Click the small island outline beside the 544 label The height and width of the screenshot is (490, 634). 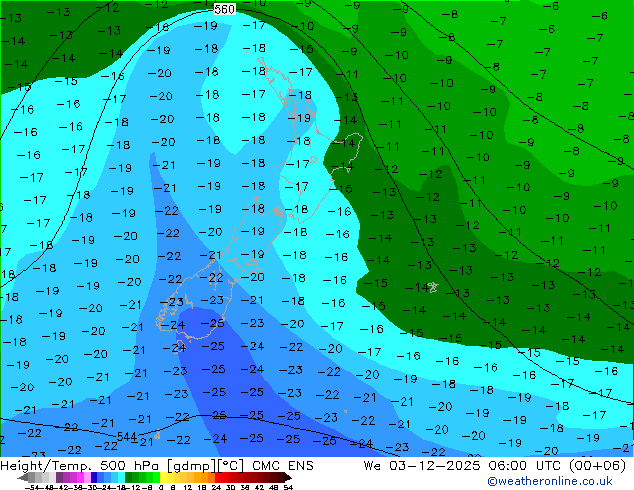pyautogui.click(x=157, y=435)
